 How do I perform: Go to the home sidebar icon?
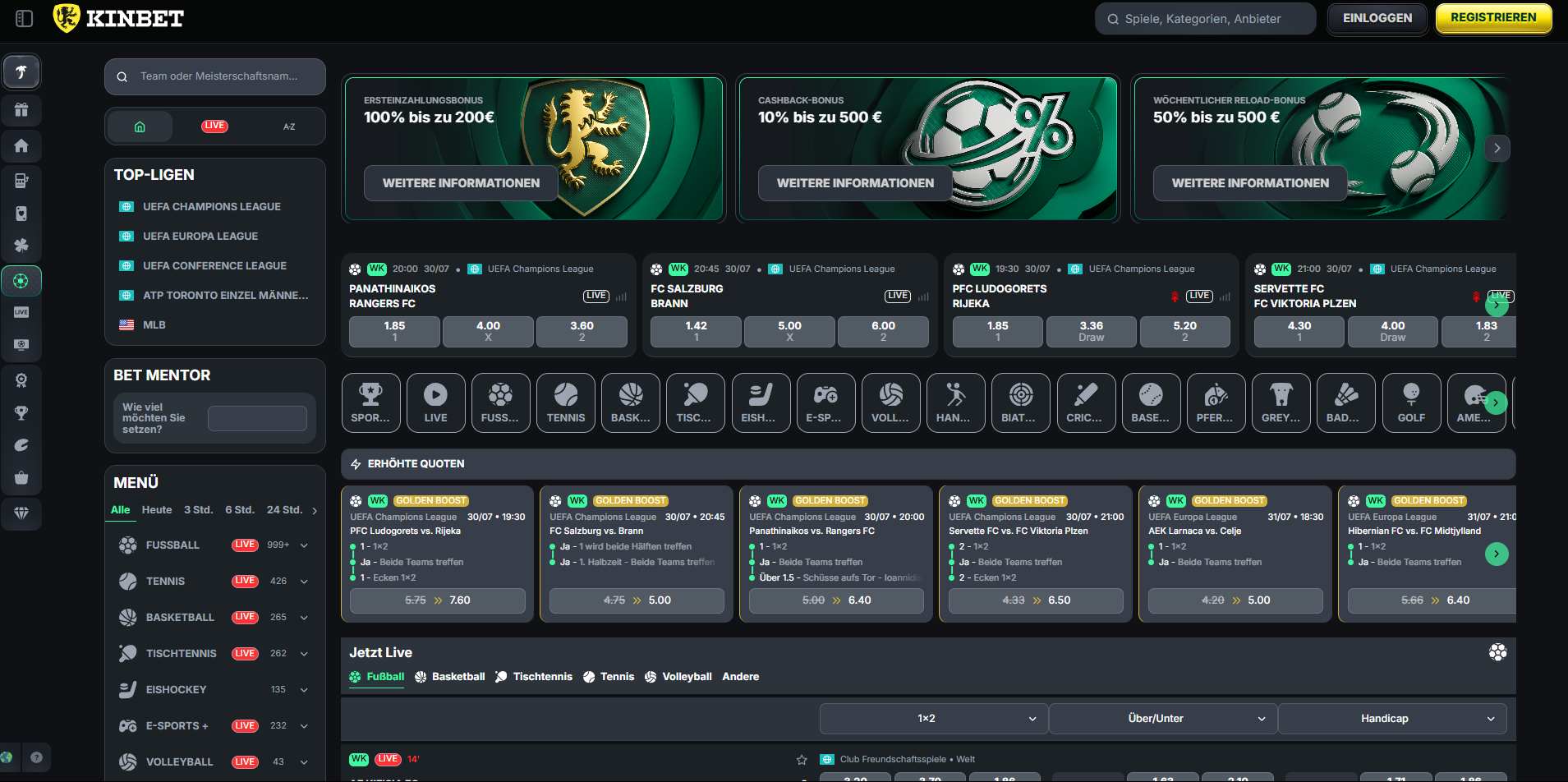tap(21, 145)
